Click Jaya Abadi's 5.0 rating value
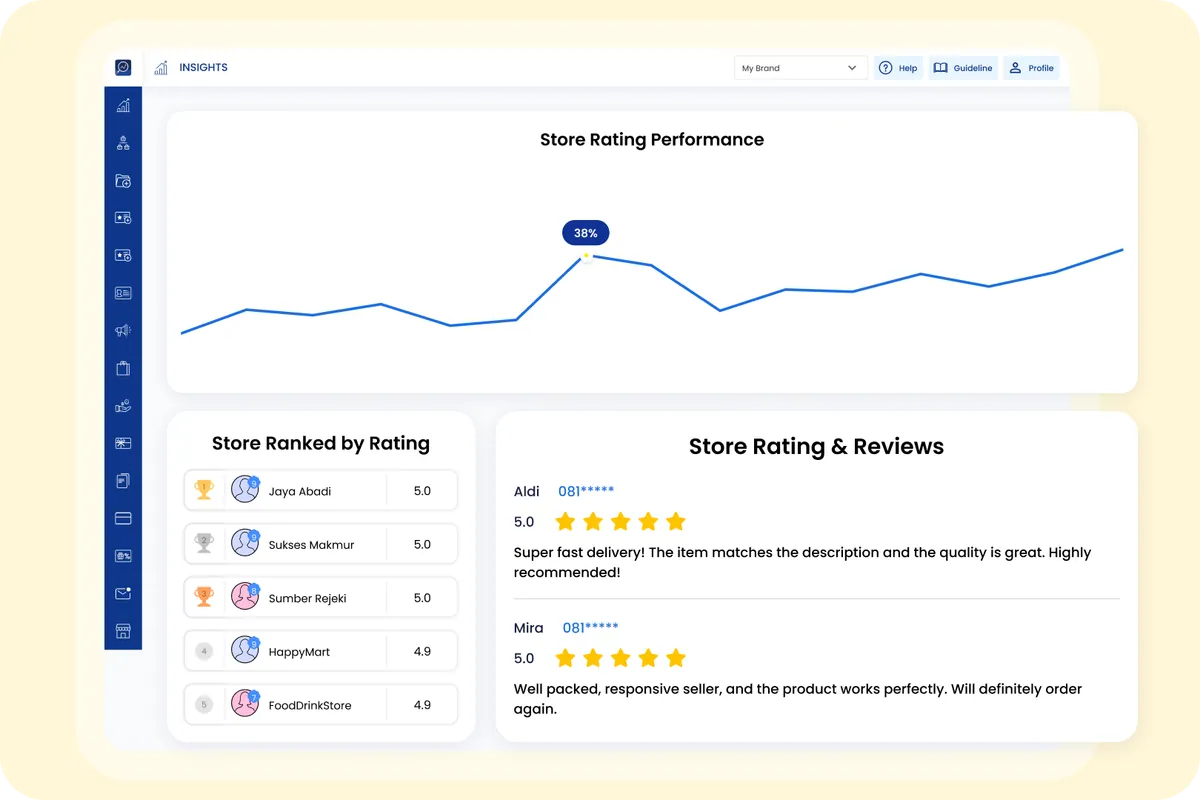This screenshot has width=1200, height=800. click(422, 491)
